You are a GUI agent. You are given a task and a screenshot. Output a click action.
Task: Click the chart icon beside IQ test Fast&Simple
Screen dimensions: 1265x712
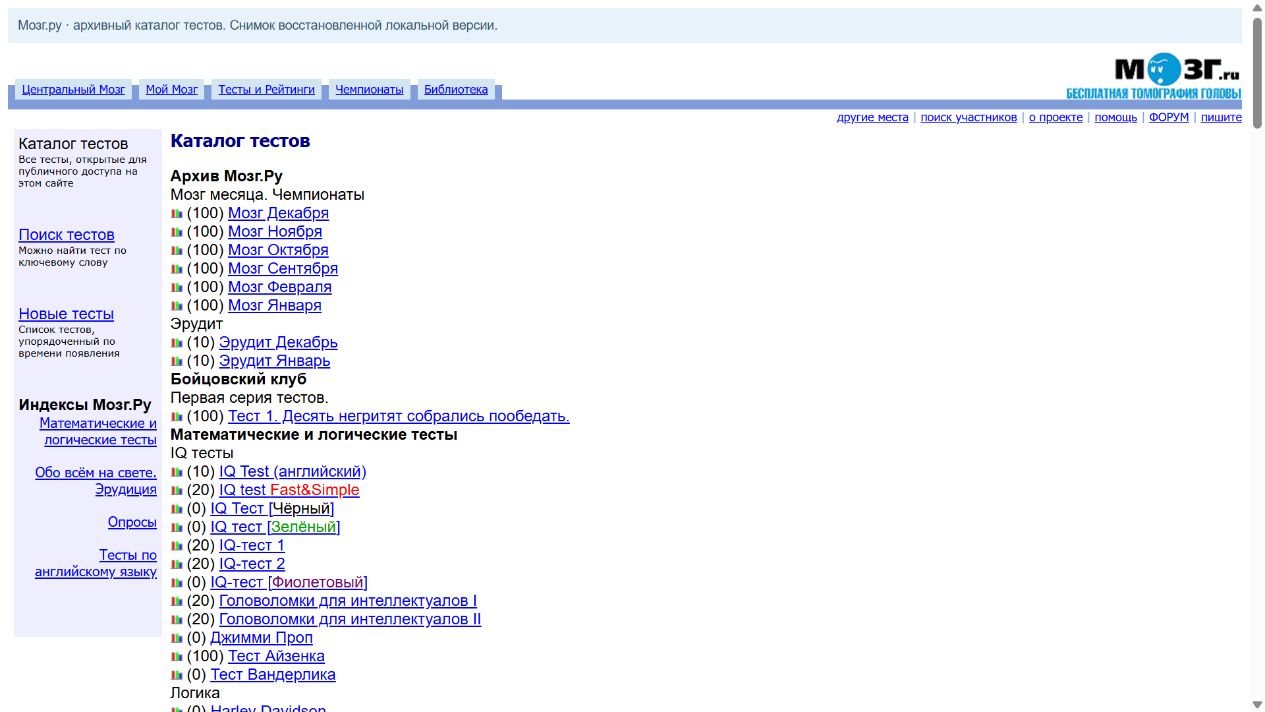click(x=177, y=490)
